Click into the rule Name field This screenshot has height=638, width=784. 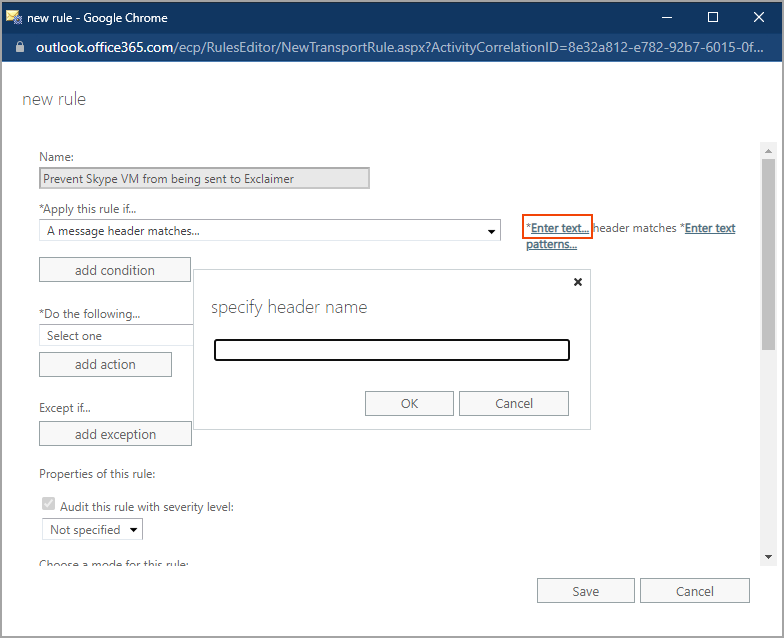[204, 178]
